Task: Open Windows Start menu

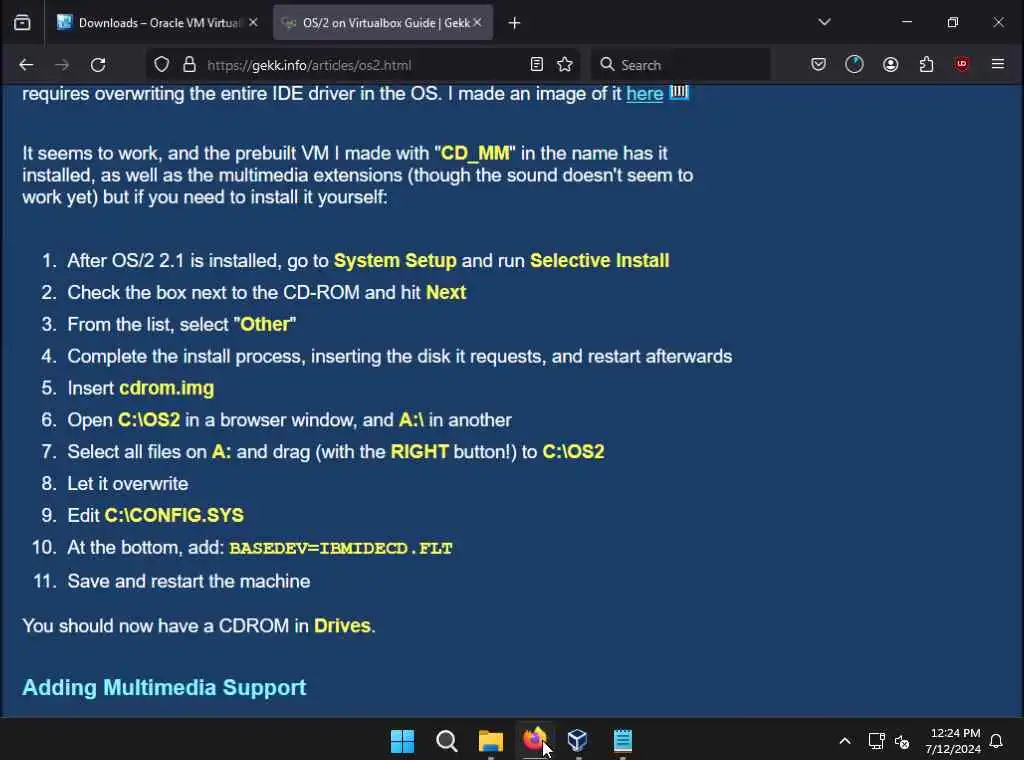Action: pos(402,741)
